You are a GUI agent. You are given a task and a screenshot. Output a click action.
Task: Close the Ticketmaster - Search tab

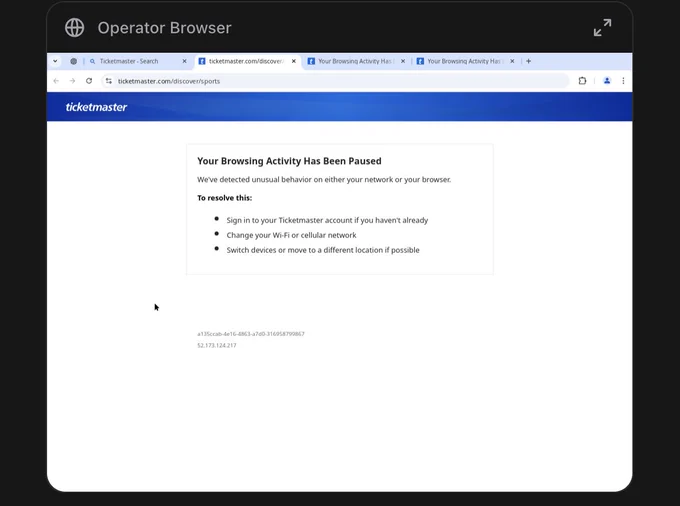tap(184, 61)
